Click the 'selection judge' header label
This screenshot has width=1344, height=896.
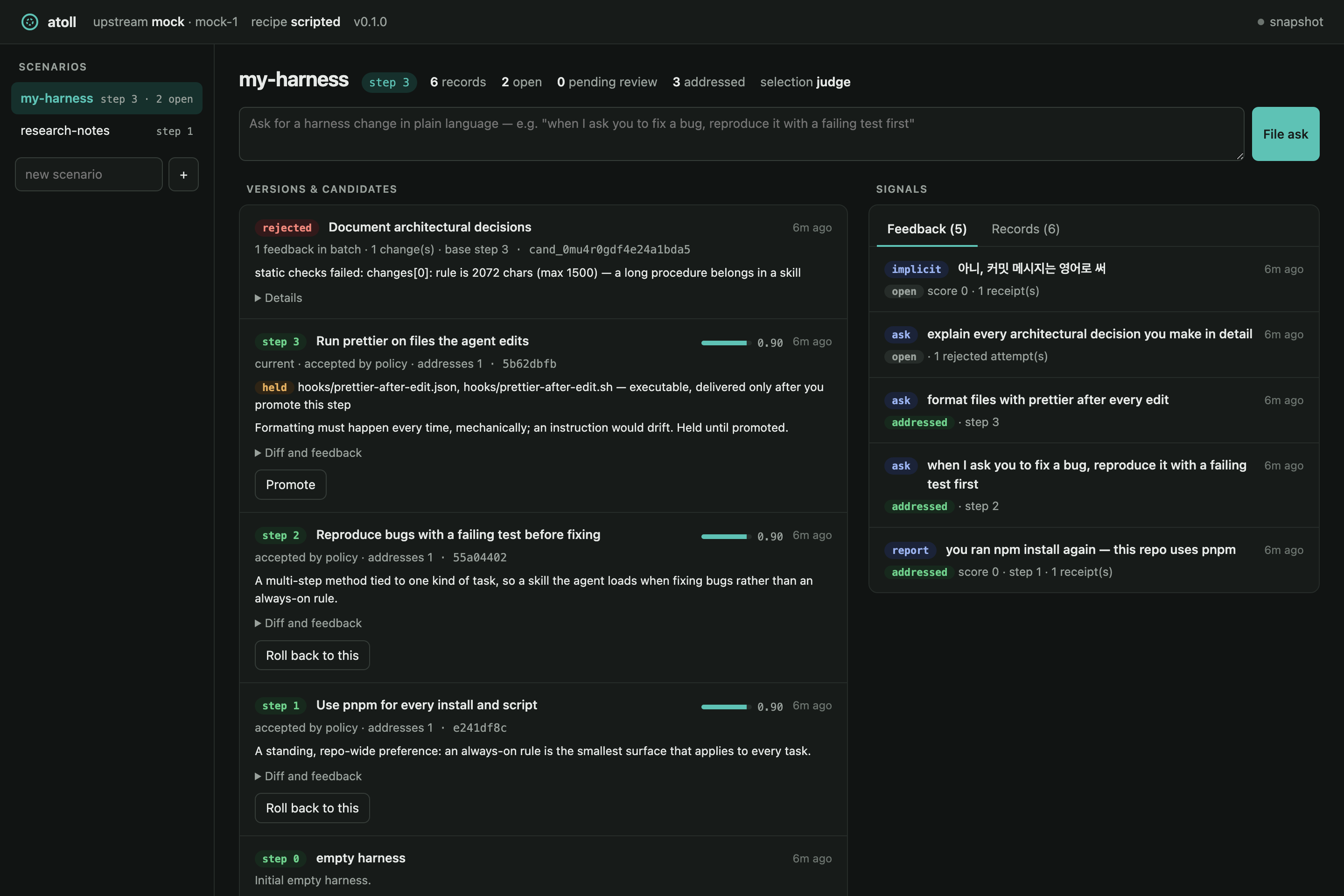pyautogui.click(x=805, y=82)
